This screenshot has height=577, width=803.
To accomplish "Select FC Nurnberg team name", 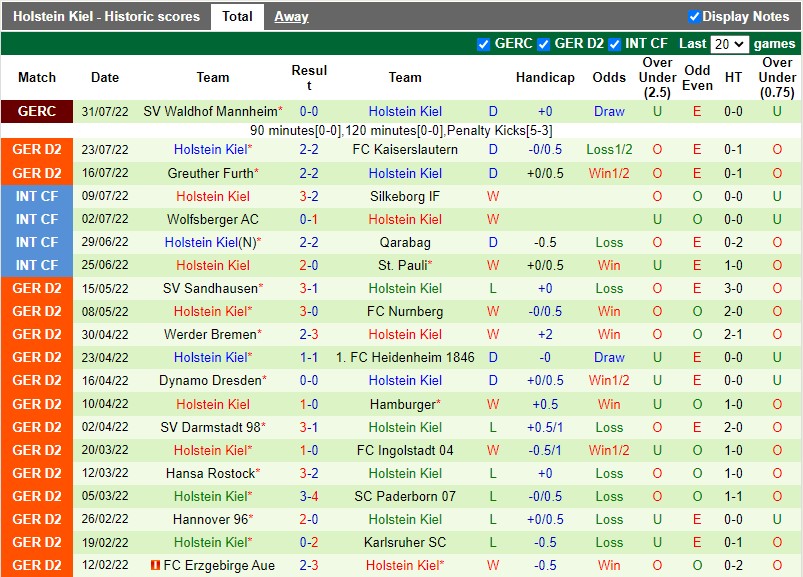I will (x=405, y=311).
